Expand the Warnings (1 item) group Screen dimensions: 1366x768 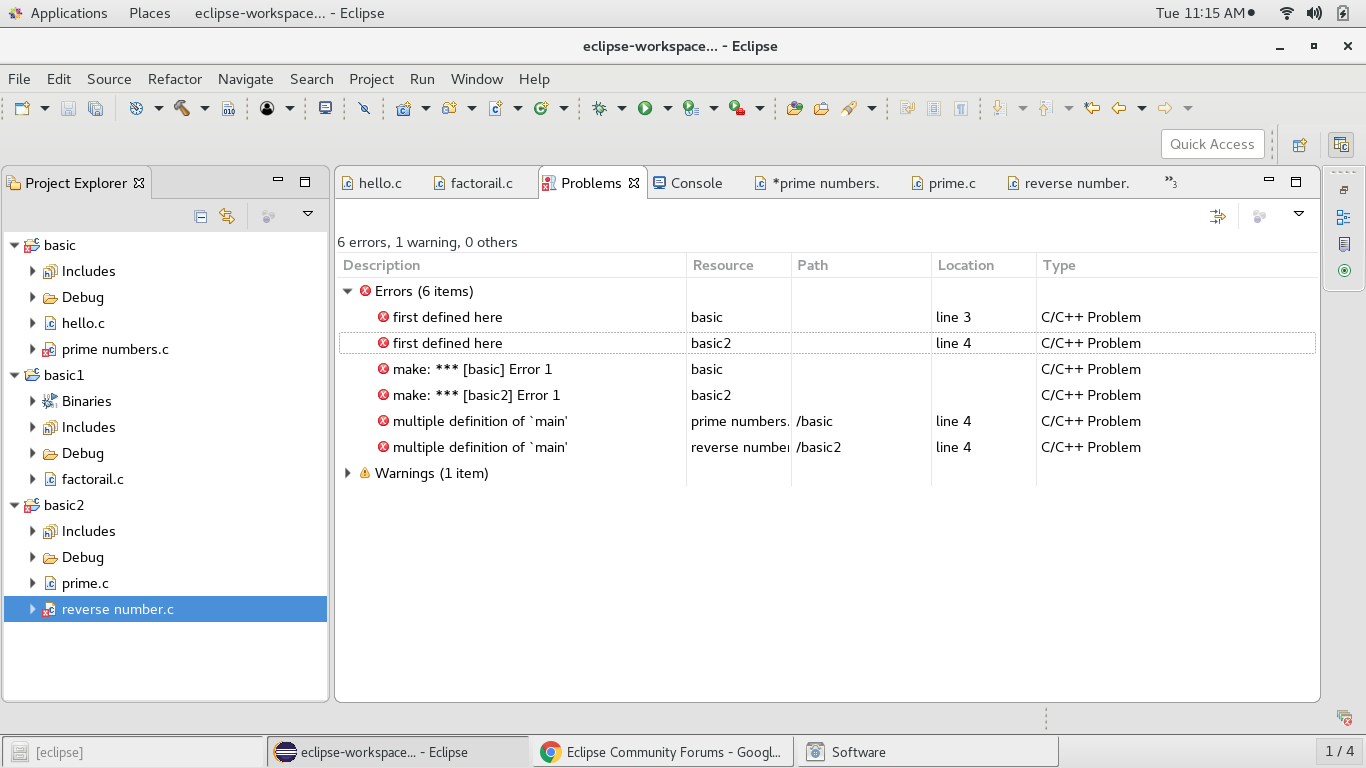(x=348, y=473)
